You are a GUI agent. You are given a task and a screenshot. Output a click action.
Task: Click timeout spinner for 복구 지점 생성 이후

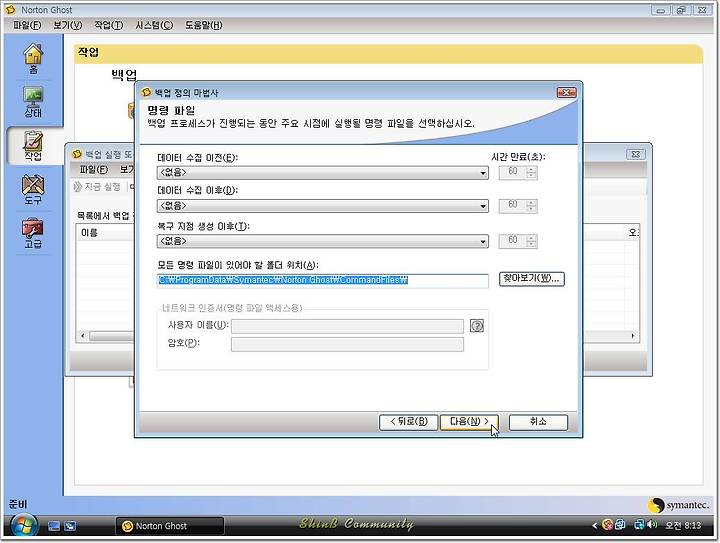(518, 241)
